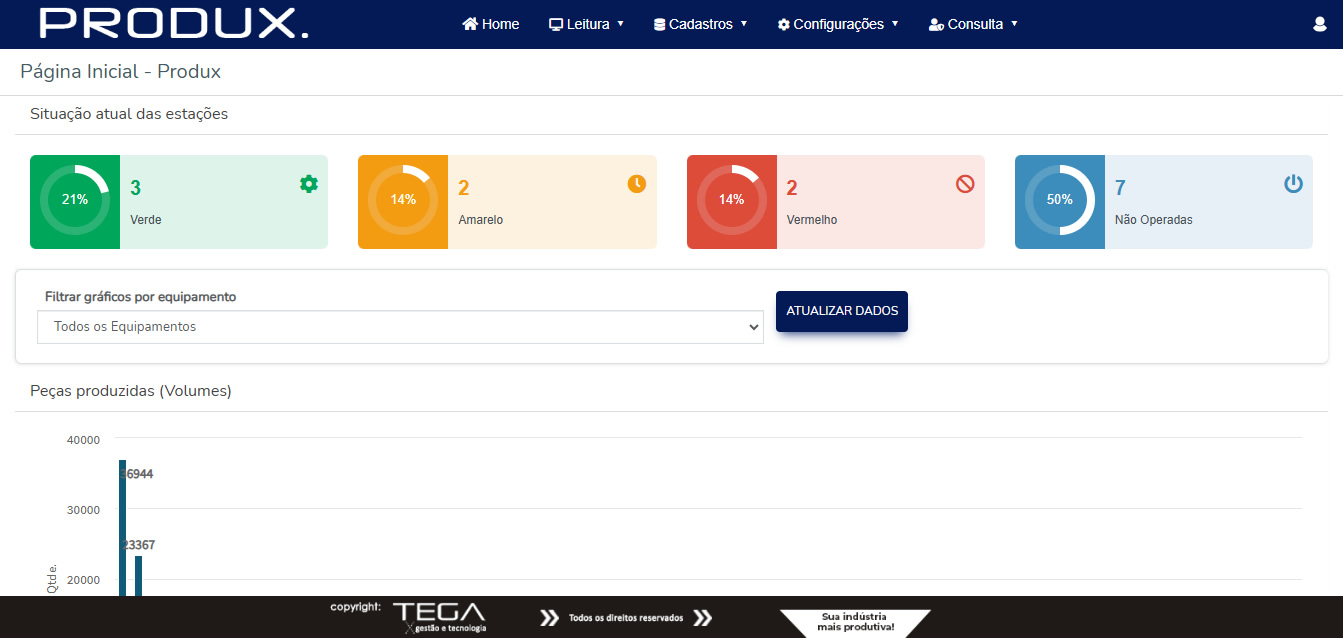The width and height of the screenshot is (1343, 638).
Task: Click the red 14% progress ring
Action: 732,200
